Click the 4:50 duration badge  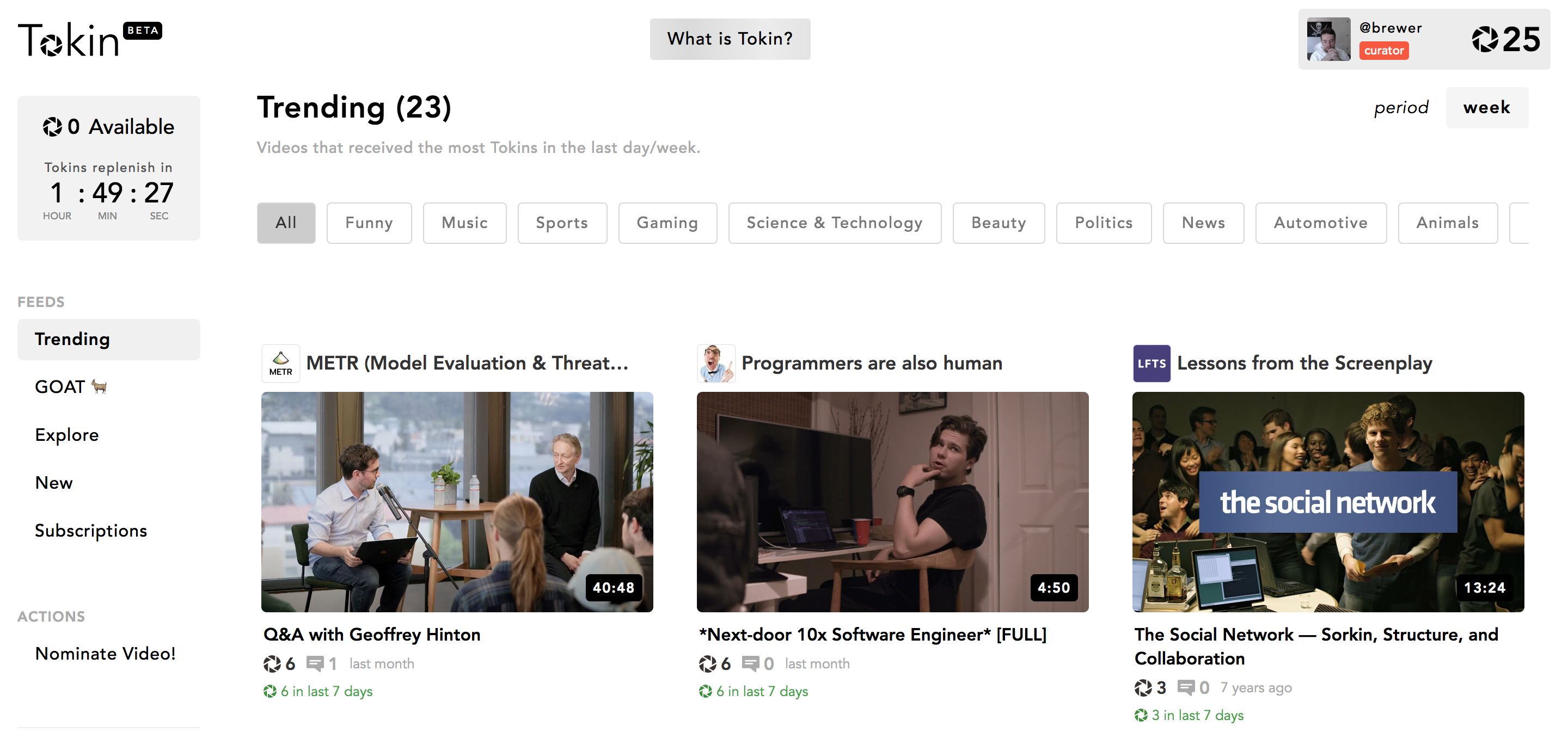(x=1053, y=588)
